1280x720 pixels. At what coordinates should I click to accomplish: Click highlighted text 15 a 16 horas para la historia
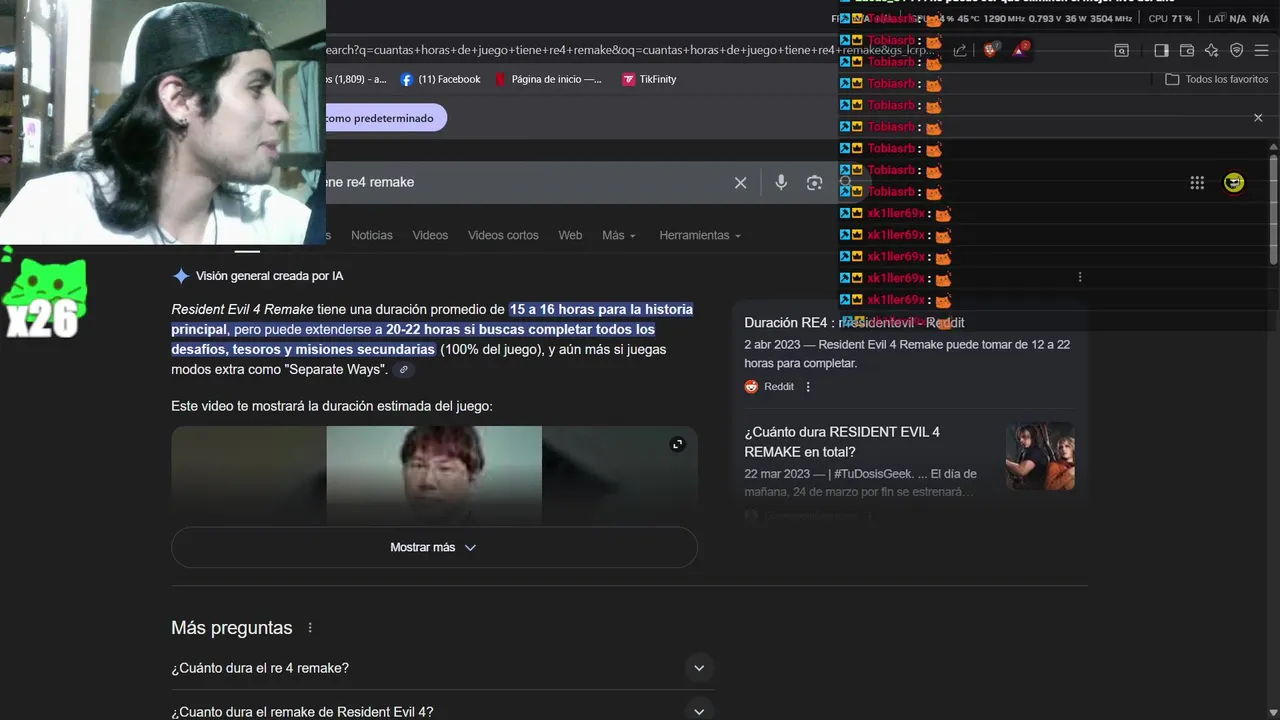[601, 309]
